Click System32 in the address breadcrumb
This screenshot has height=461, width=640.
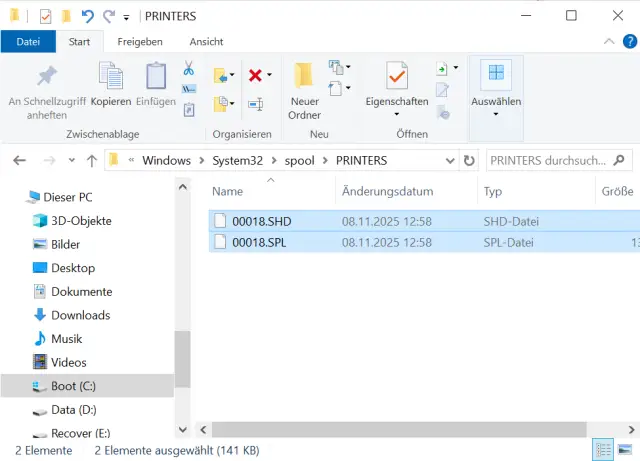pyautogui.click(x=238, y=160)
